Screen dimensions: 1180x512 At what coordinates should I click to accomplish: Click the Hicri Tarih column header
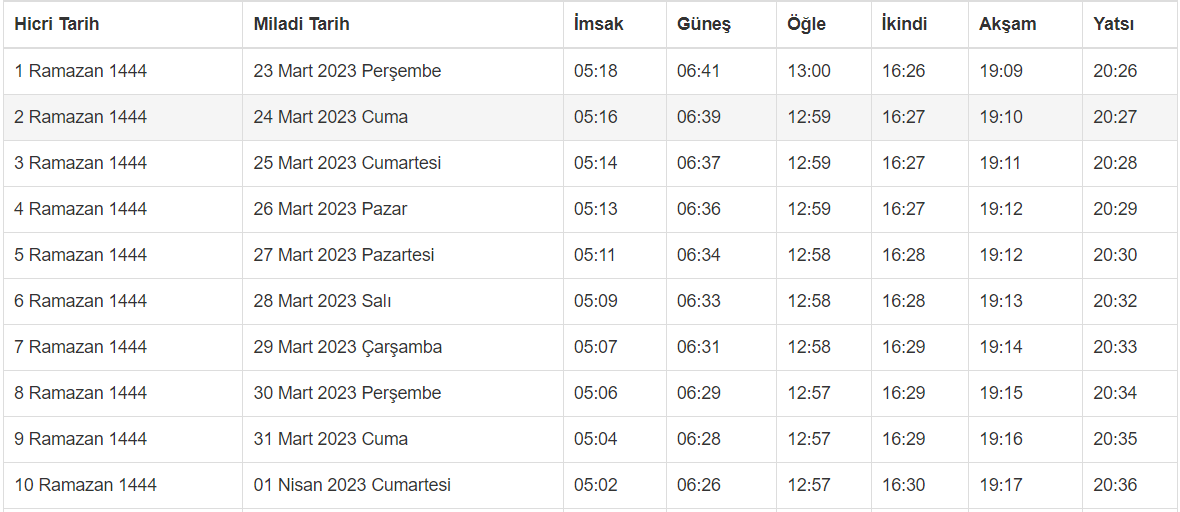[57, 24]
